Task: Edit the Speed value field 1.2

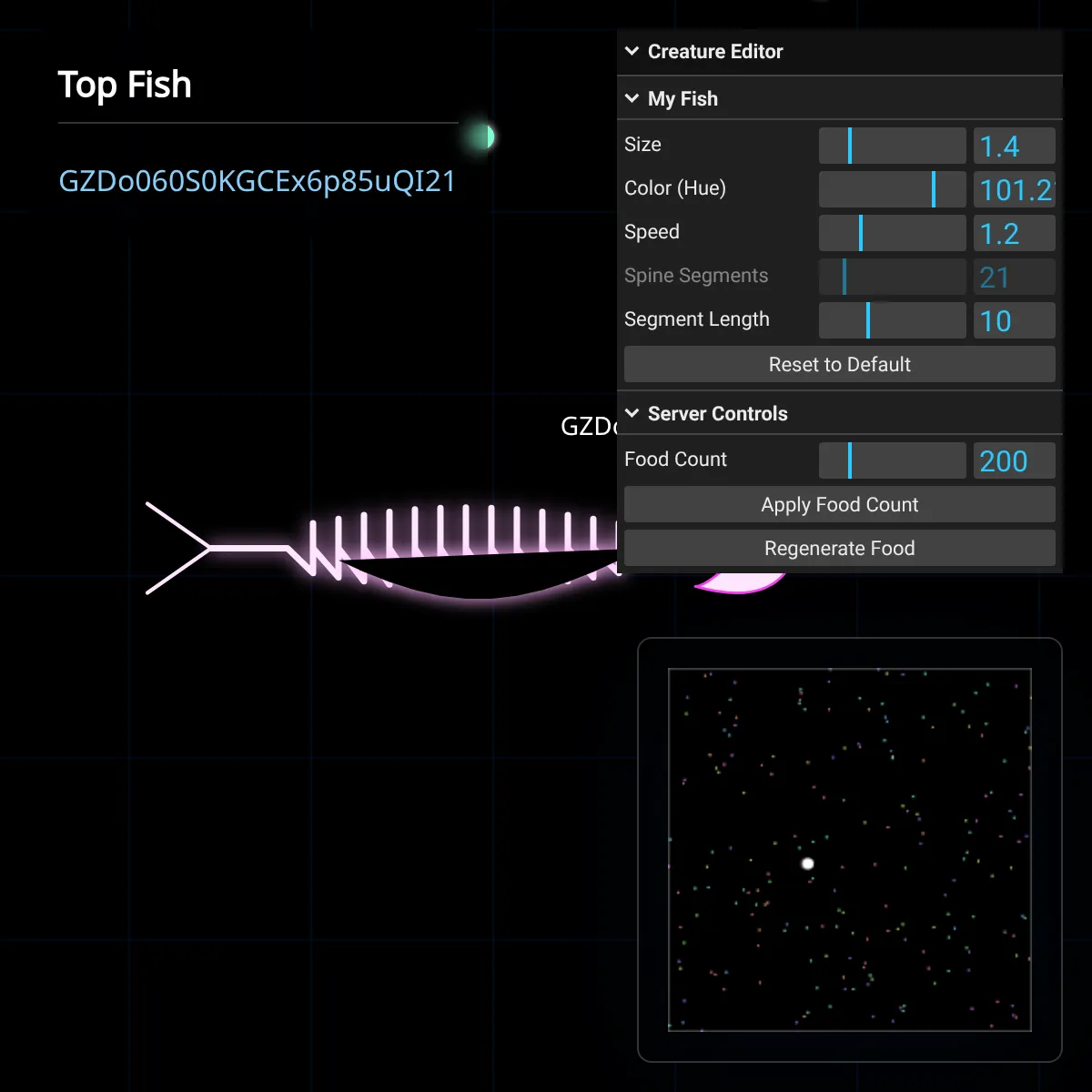Action: [x=1015, y=233]
